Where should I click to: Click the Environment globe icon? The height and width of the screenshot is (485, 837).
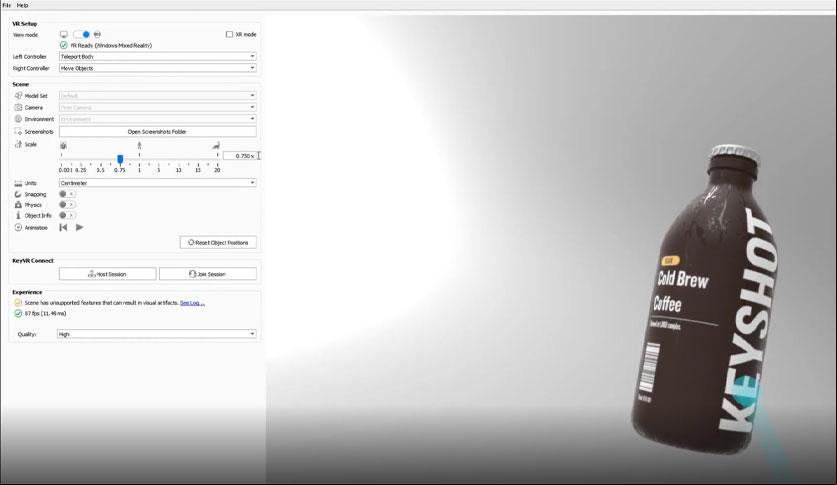(x=18, y=119)
